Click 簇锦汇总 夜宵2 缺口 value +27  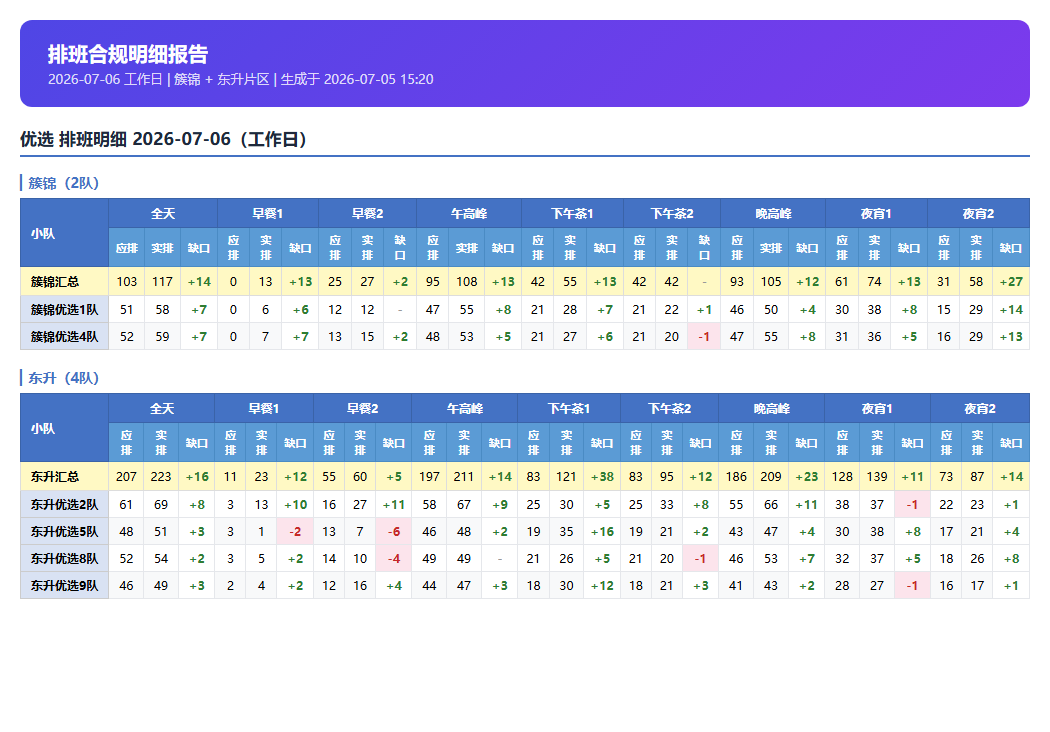tap(1010, 282)
